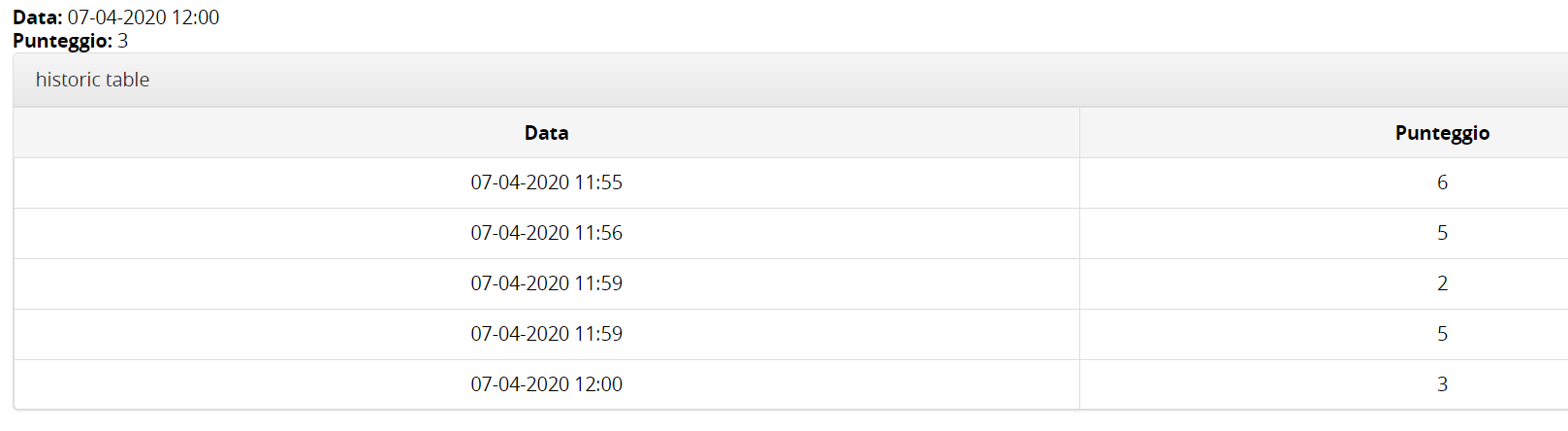Select the score cell showing 2

[1441, 283]
